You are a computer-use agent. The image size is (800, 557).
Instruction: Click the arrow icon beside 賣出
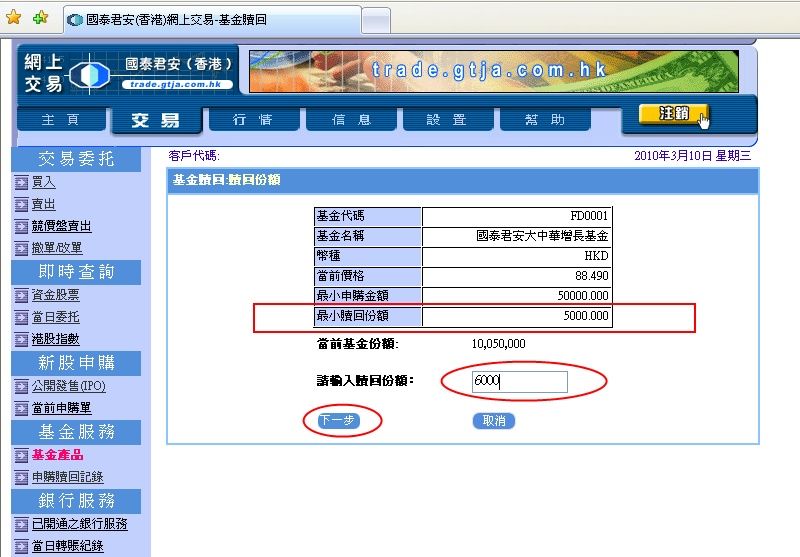tap(21, 205)
